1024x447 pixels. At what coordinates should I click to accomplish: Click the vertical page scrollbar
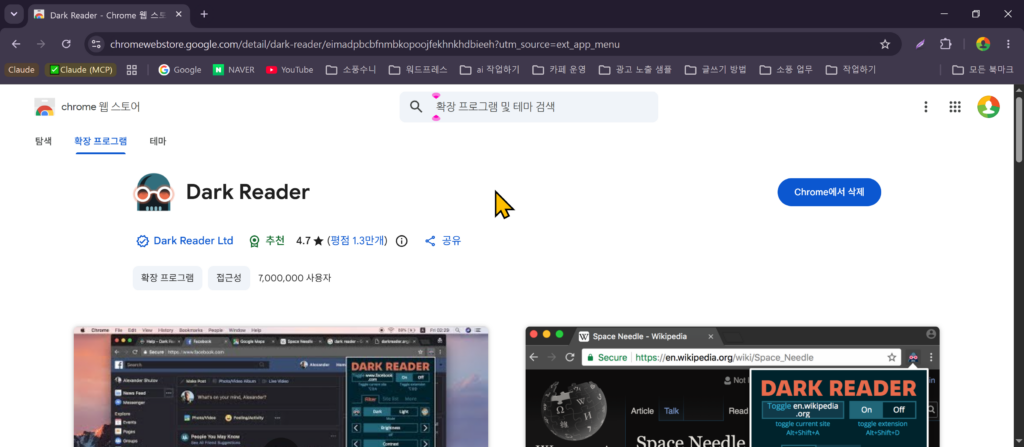click(x=1019, y=131)
